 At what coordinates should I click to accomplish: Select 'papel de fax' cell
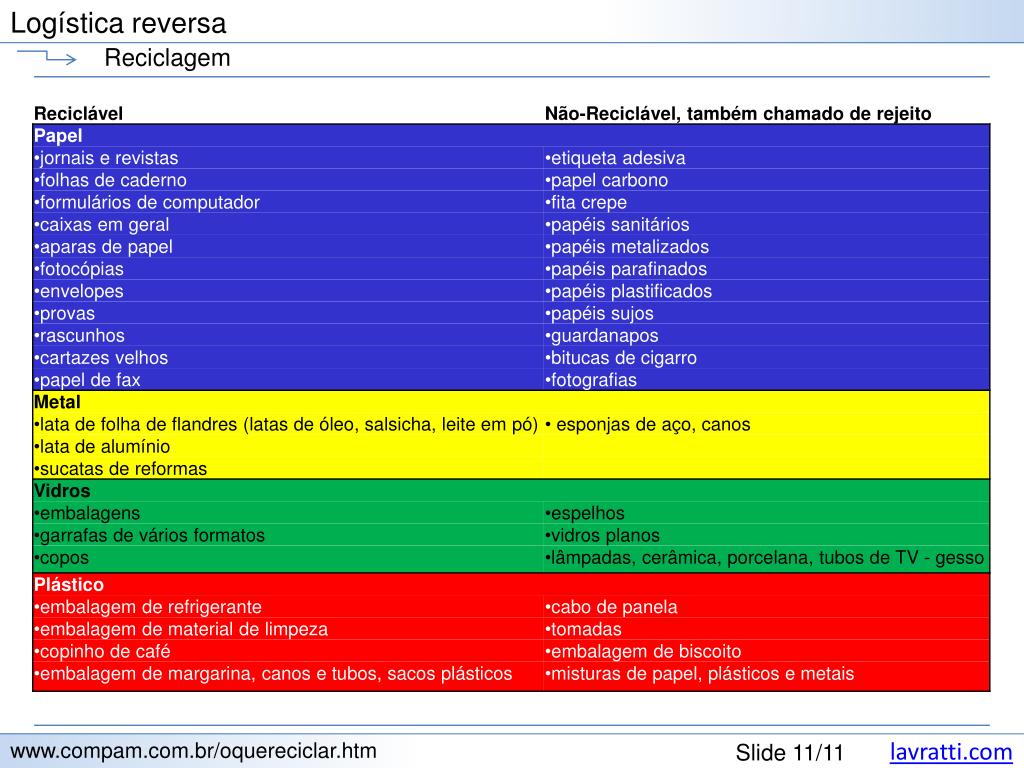click(x=87, y=380)
